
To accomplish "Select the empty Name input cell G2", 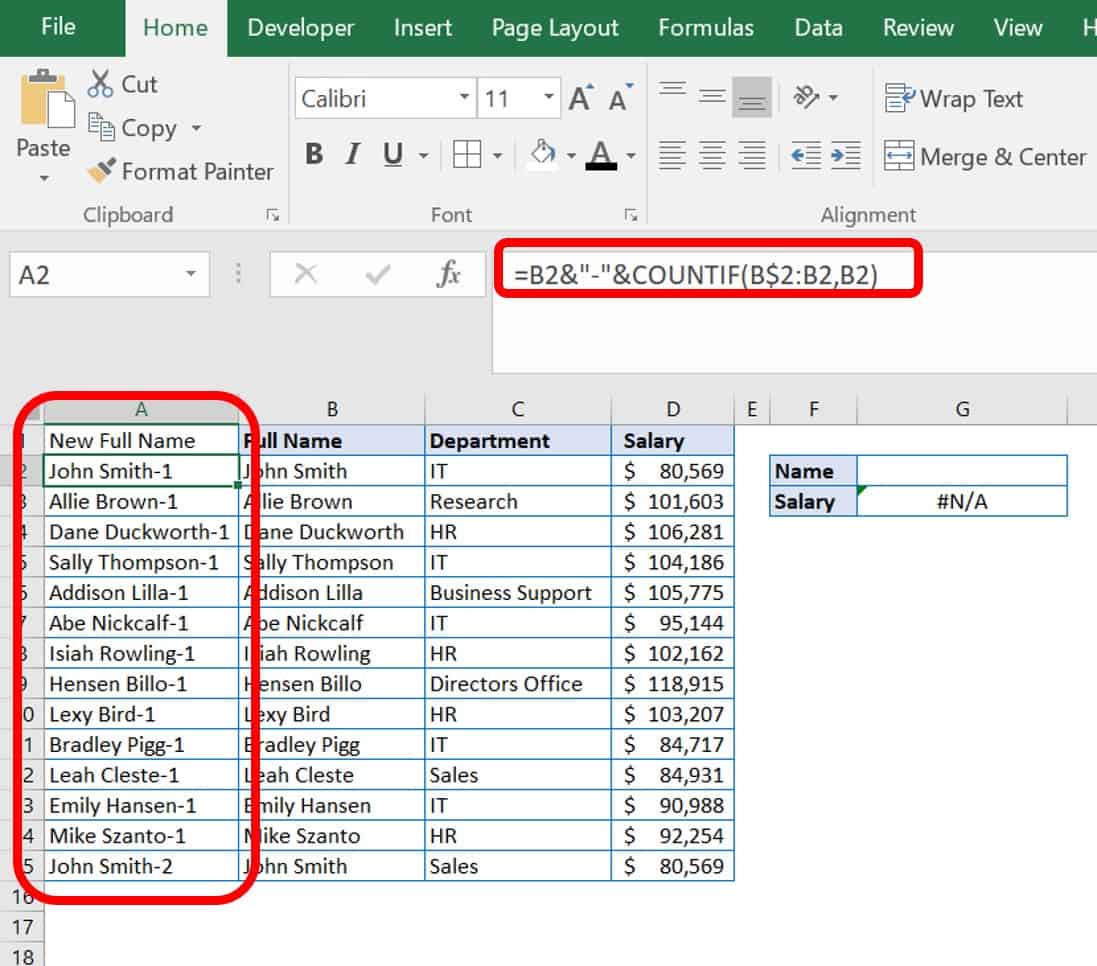I will point(961,471).
